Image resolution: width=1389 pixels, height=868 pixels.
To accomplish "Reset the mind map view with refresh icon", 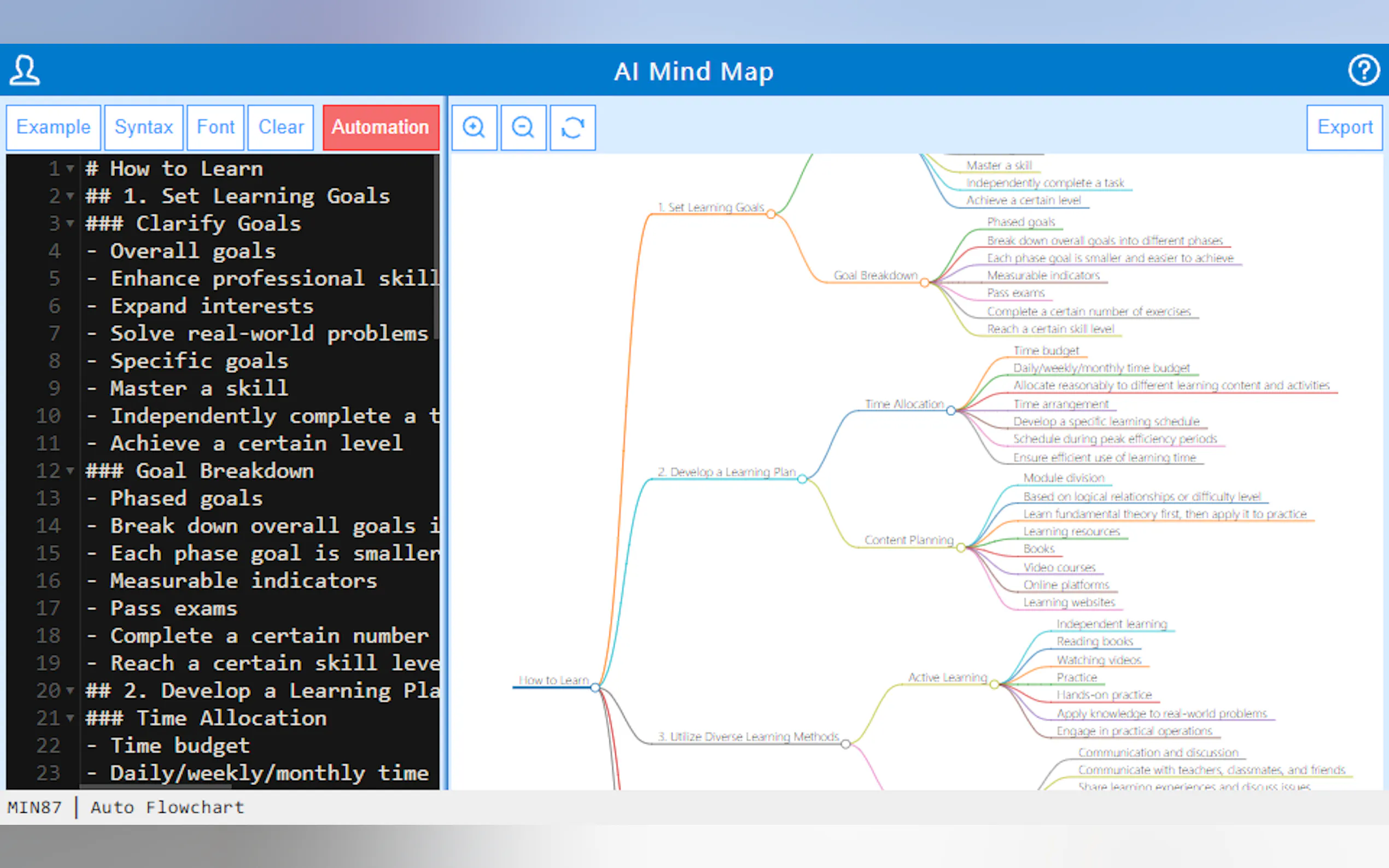I will tap(572, 127).
